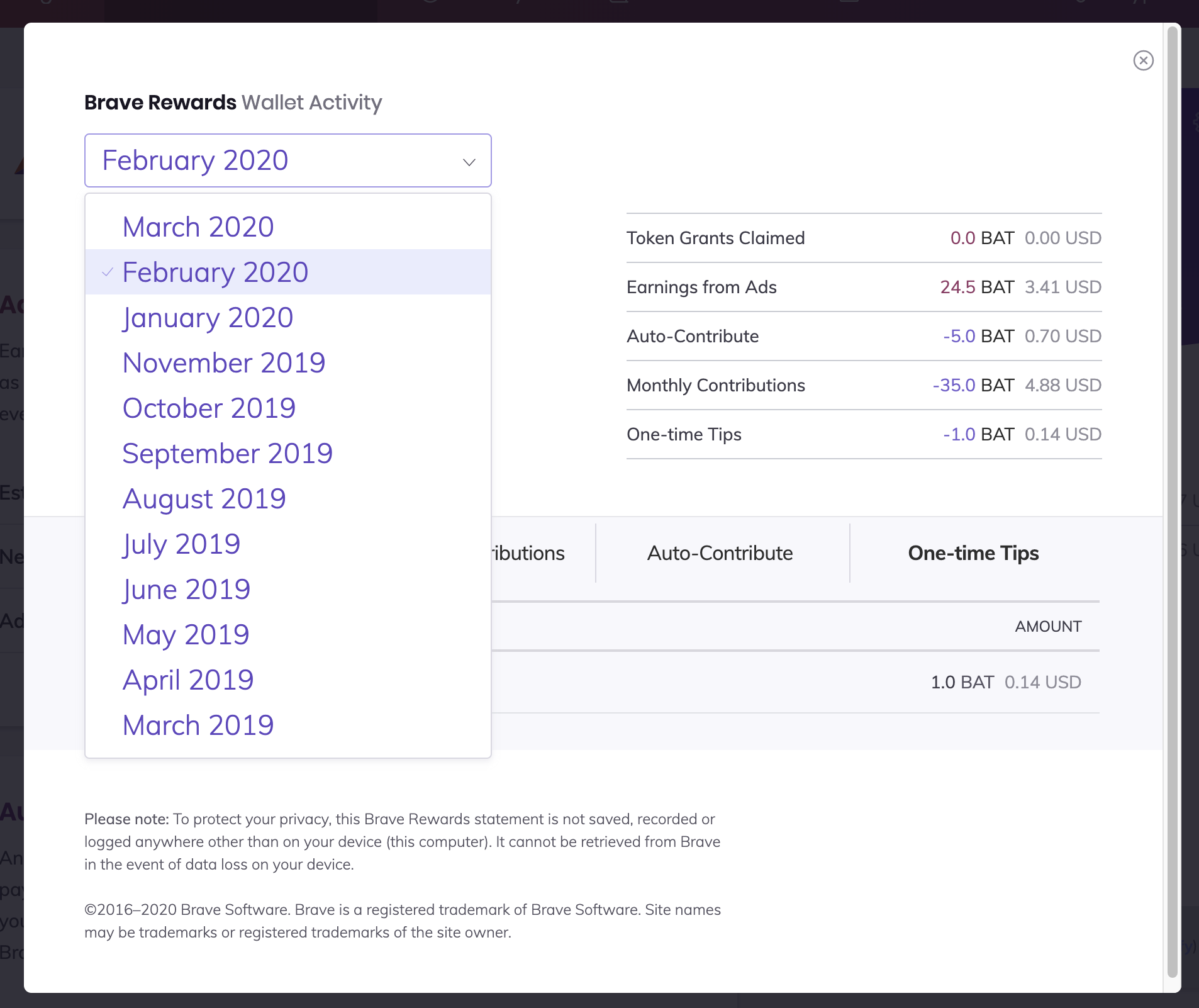Select October 2019 from the month list

coord(209,408)
